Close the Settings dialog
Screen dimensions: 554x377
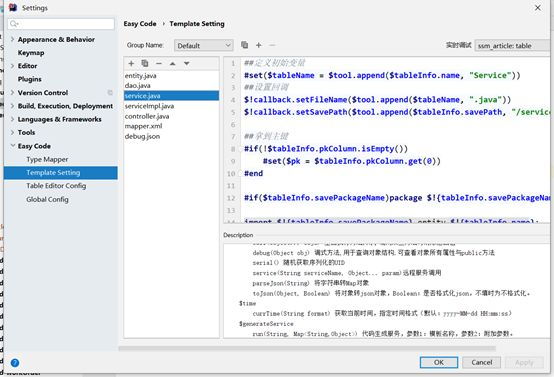537,7
